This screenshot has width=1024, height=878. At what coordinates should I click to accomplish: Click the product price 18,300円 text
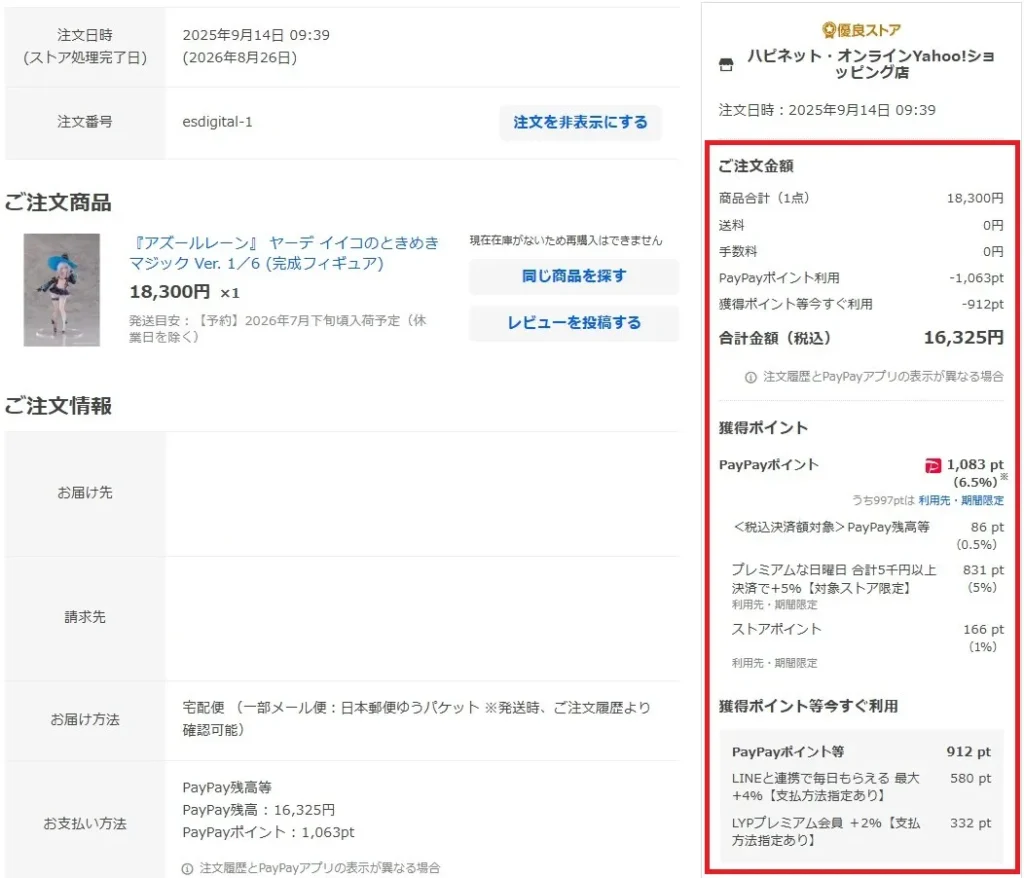tap(170, 292)
